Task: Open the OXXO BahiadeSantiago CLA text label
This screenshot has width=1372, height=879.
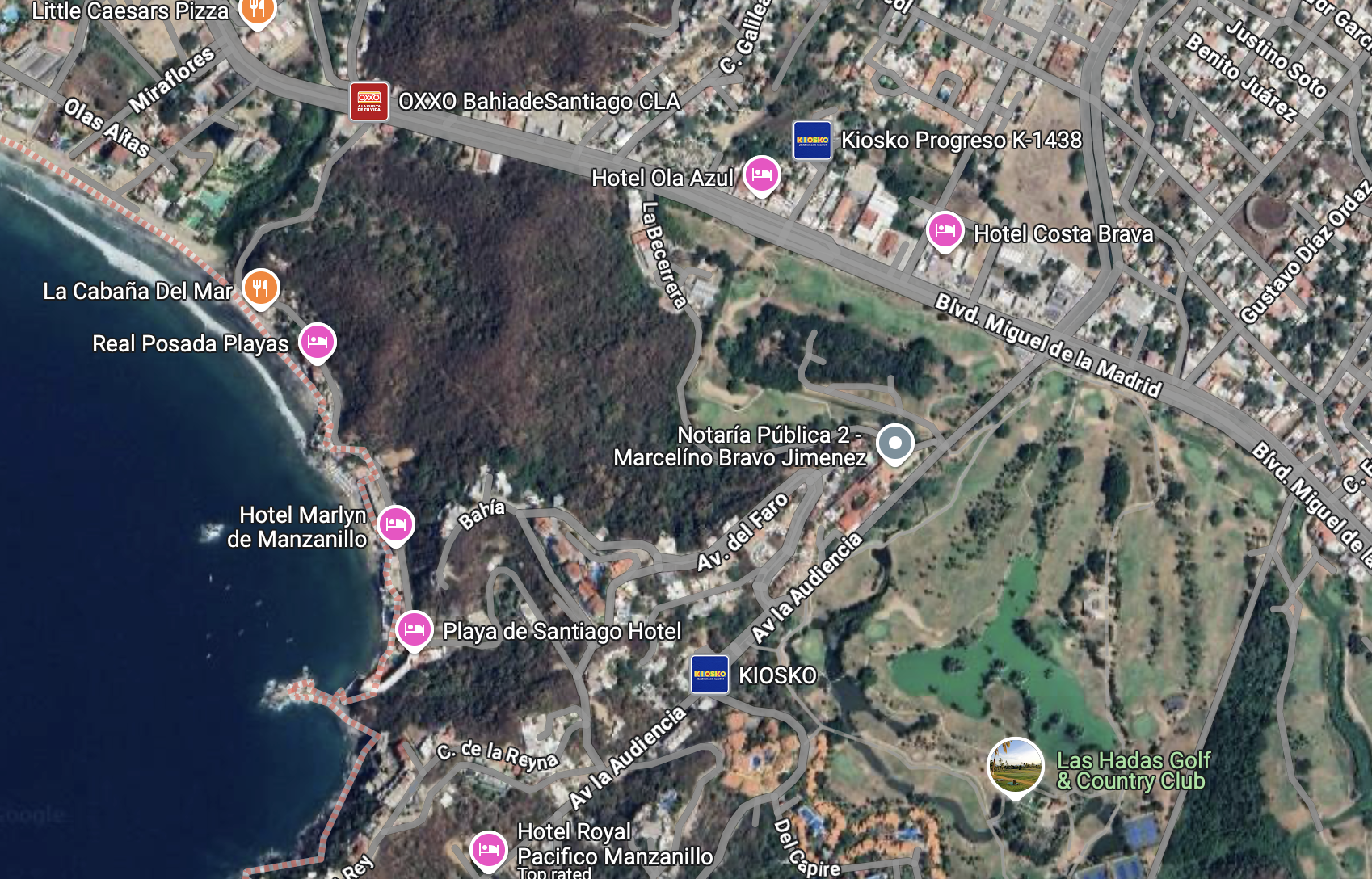Action: click(539, 102)
